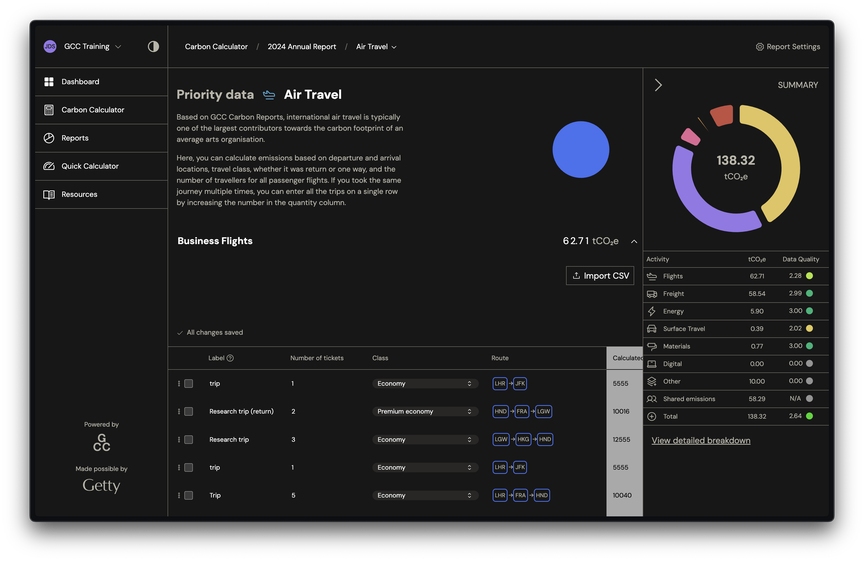The width and height of the screenshot is (864, 561).
Task: Go to Reports in the sidebar
Action: 101,138
